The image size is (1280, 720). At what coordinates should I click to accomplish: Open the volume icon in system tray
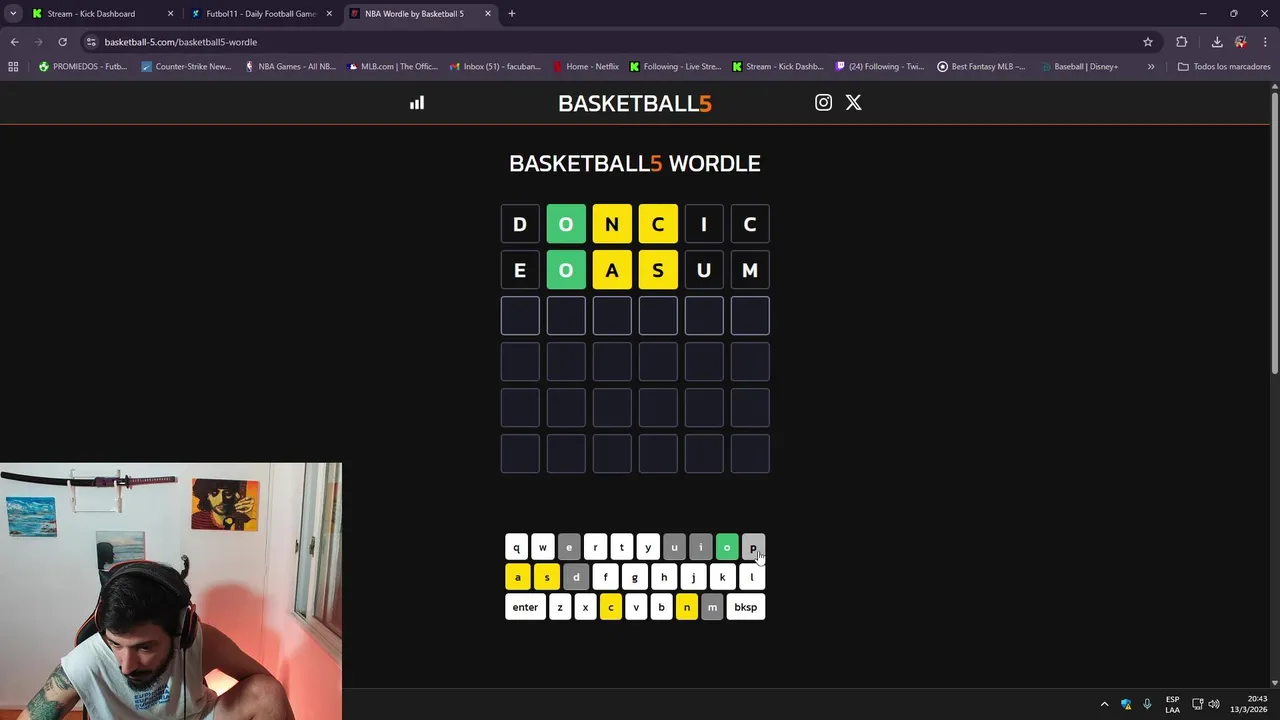1216,704
